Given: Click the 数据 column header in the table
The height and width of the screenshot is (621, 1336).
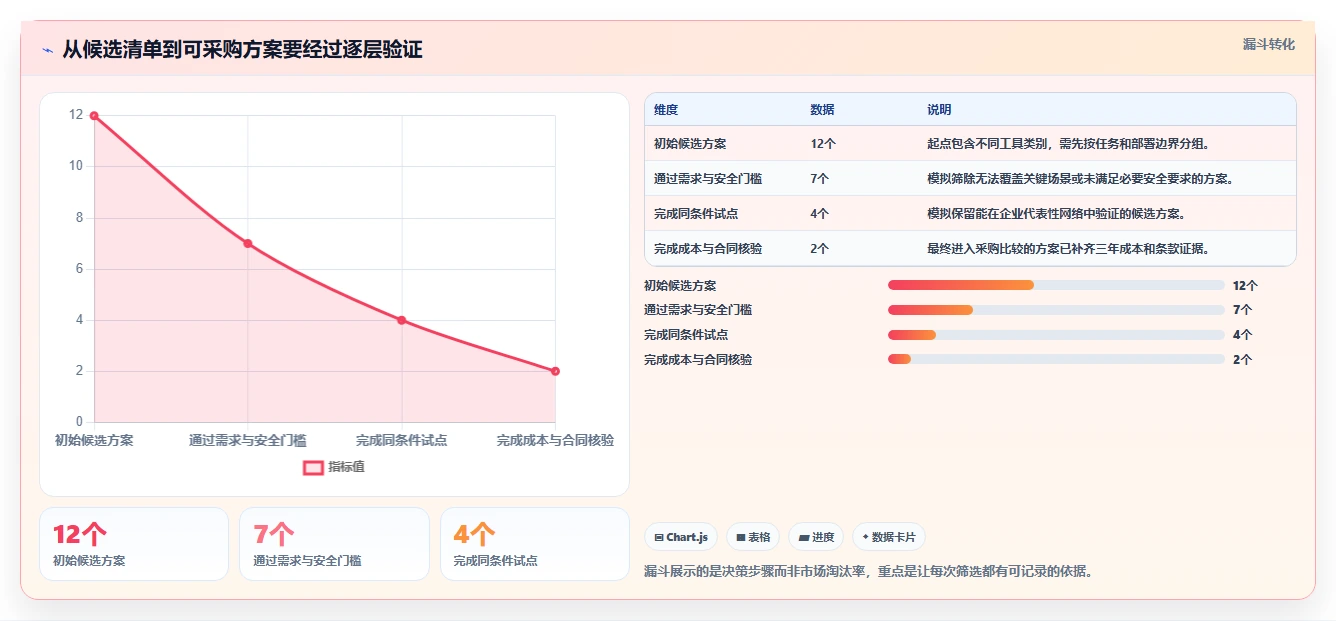Looking at the screenshot, I should [822, 109].
